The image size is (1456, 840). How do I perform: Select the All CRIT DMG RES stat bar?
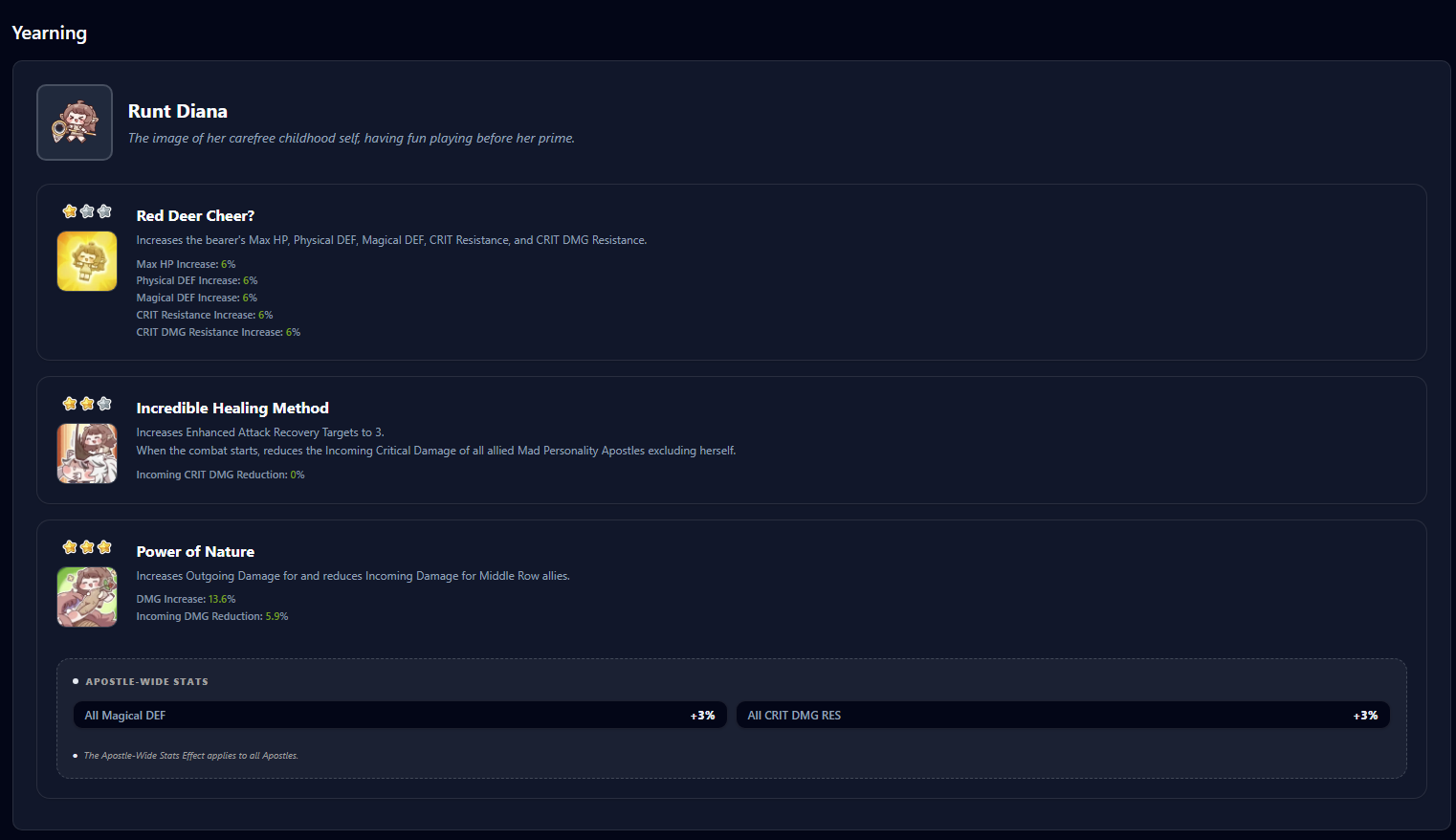pos(1063,715)
